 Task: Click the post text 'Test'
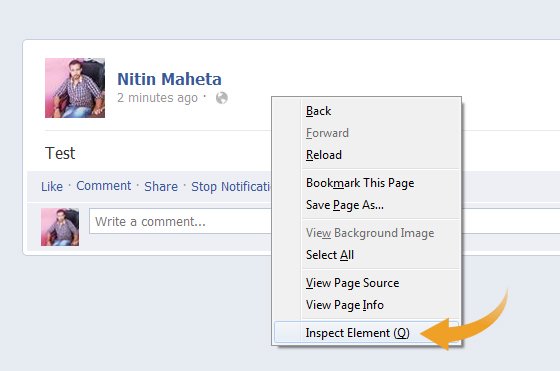pyautogui.click(x=60, y=154)
